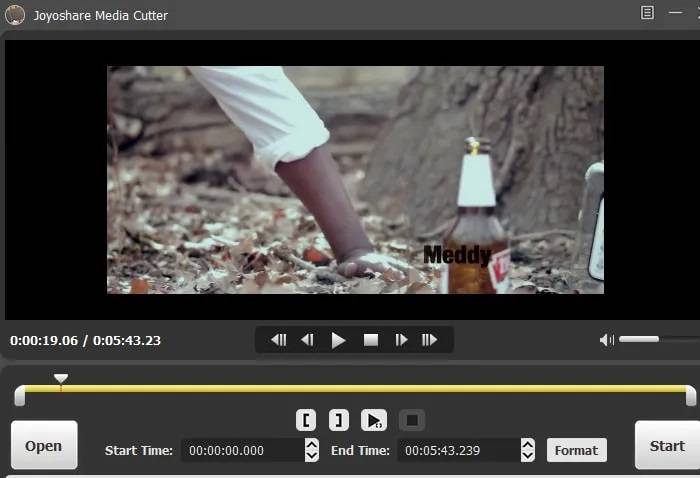This screenshot has height=478, width=700.
Task: Mute audio via the speaker icon
Action: pyautogui.click(x=607, y=340)
